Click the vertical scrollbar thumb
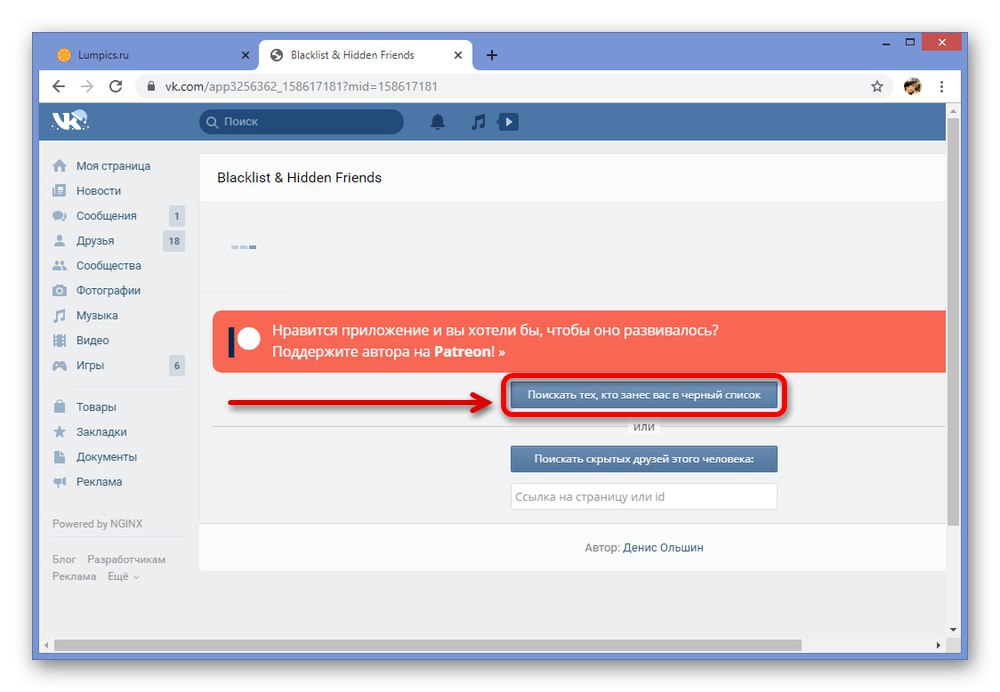The width and height of the screenshot is (1000, 692). click(953, 322)
